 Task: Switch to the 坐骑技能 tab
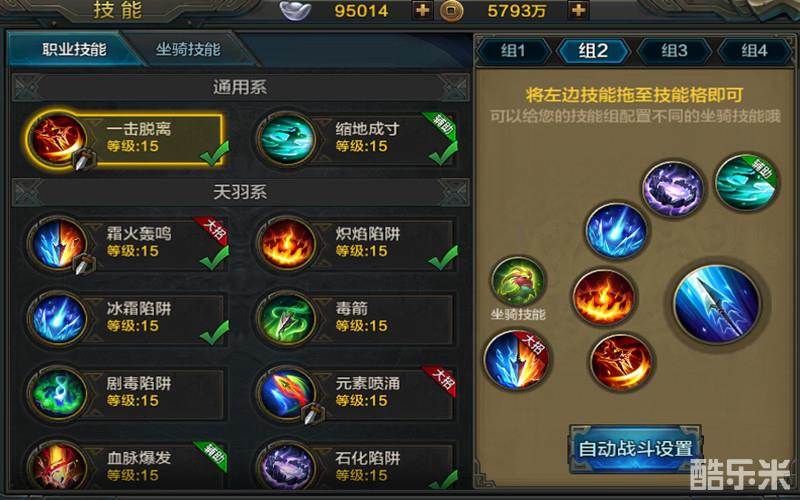pos(188,49)
